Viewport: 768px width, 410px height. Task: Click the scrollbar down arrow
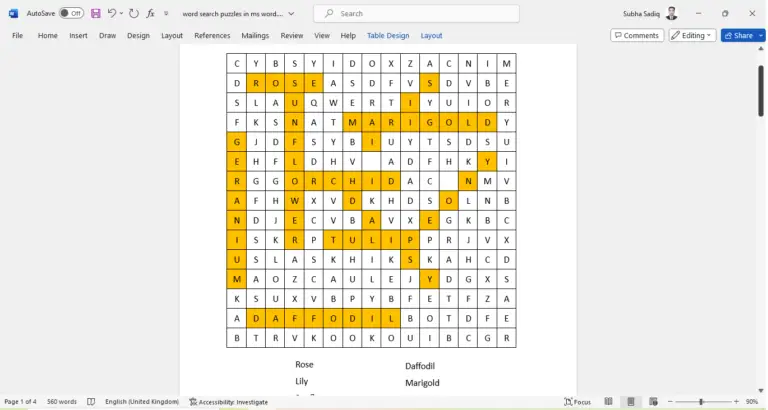(x=761, y=390)
